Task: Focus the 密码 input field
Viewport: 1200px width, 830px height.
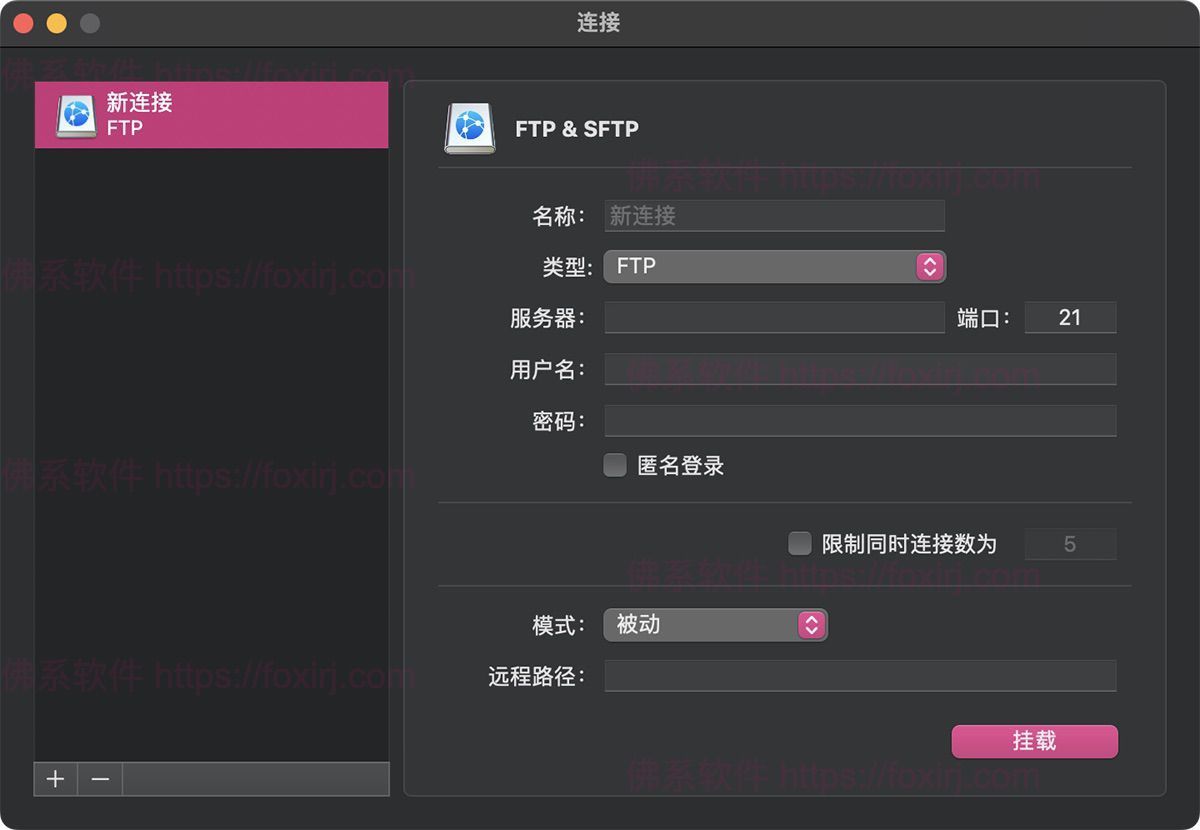Action: point(860,421)
